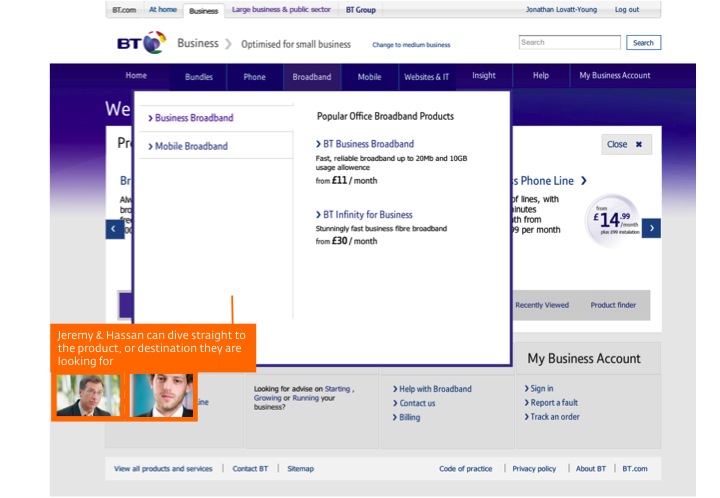Click Phone Line heading text
Image resolution: width=720 pixels, height=498 pixels.
tap(544, 181)
